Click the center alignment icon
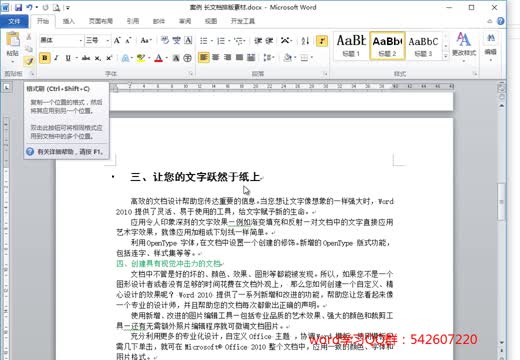Image resolution: width=520 pixels, height=360 pixels. 216,58
